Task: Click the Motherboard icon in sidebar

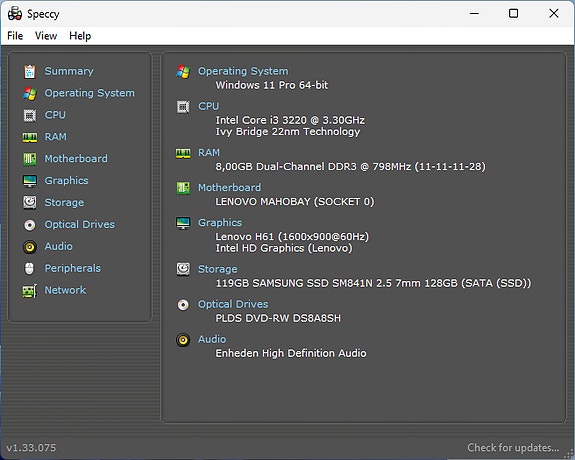Action: [x=30, y=159]
